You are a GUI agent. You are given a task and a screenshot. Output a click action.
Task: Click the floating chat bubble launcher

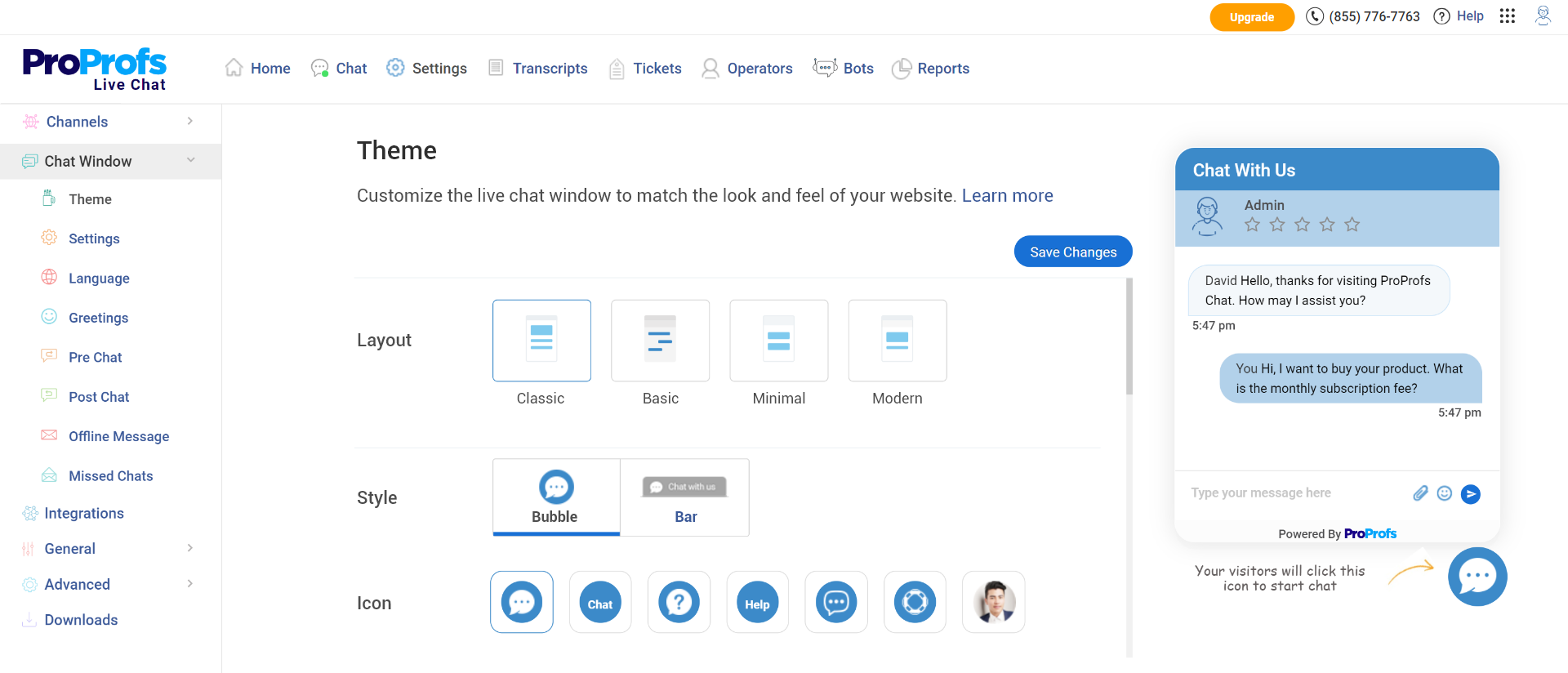point(1477,577)
